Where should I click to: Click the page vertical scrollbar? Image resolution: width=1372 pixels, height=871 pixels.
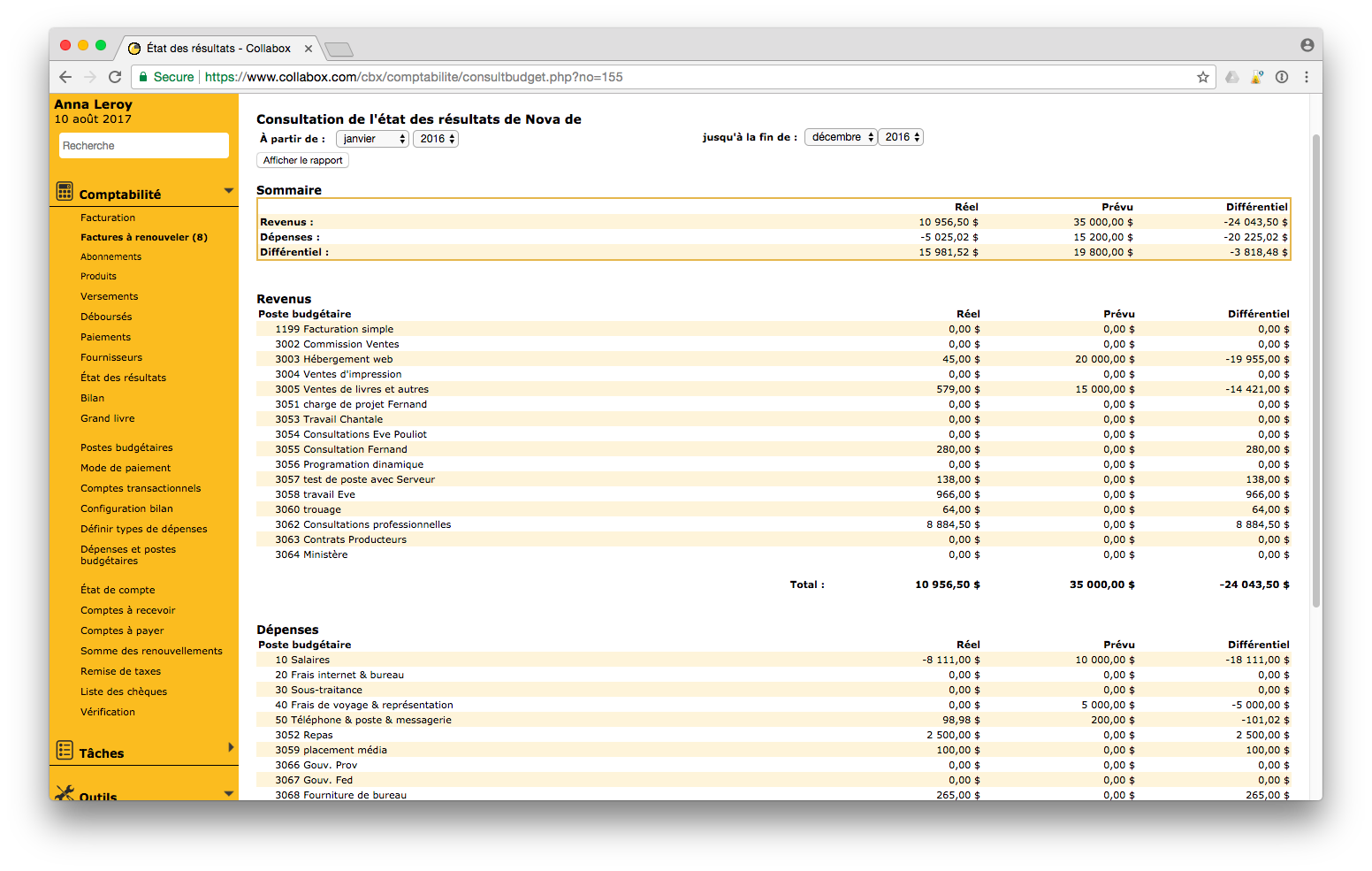(1315, 371)
